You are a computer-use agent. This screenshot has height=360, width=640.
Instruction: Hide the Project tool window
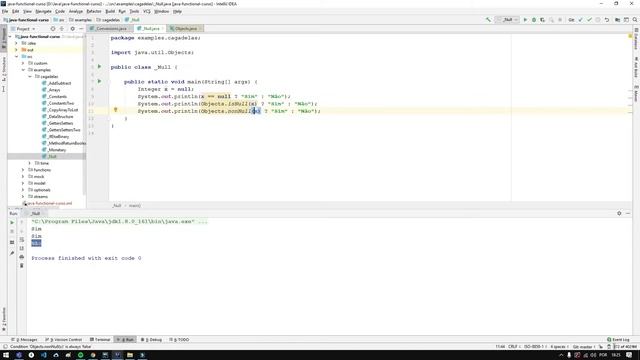point(81,29)
